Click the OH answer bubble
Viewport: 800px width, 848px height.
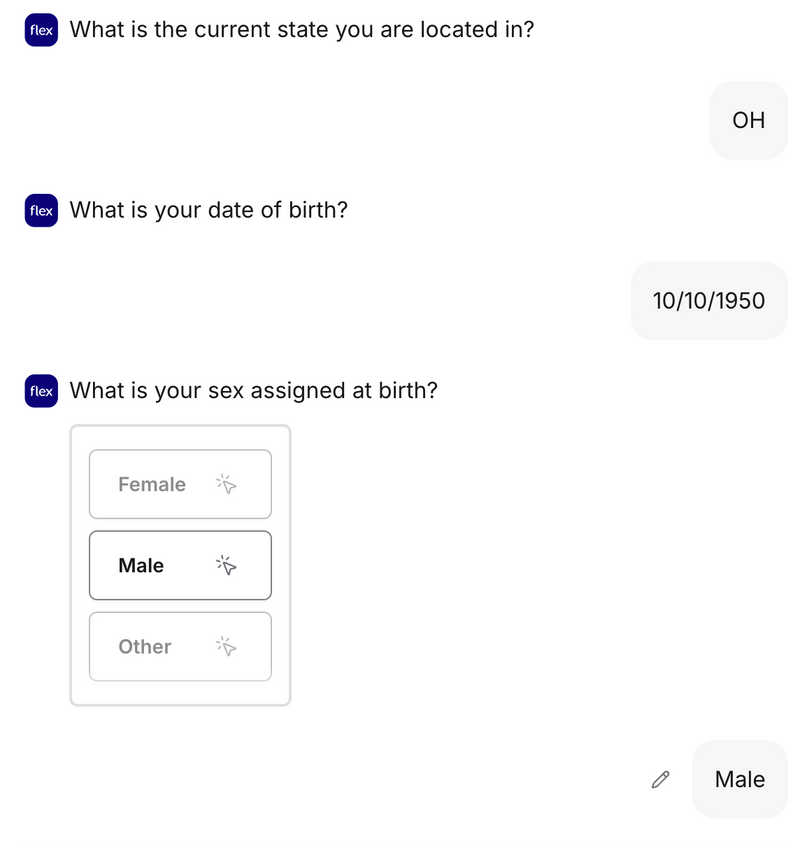(748, 120)
